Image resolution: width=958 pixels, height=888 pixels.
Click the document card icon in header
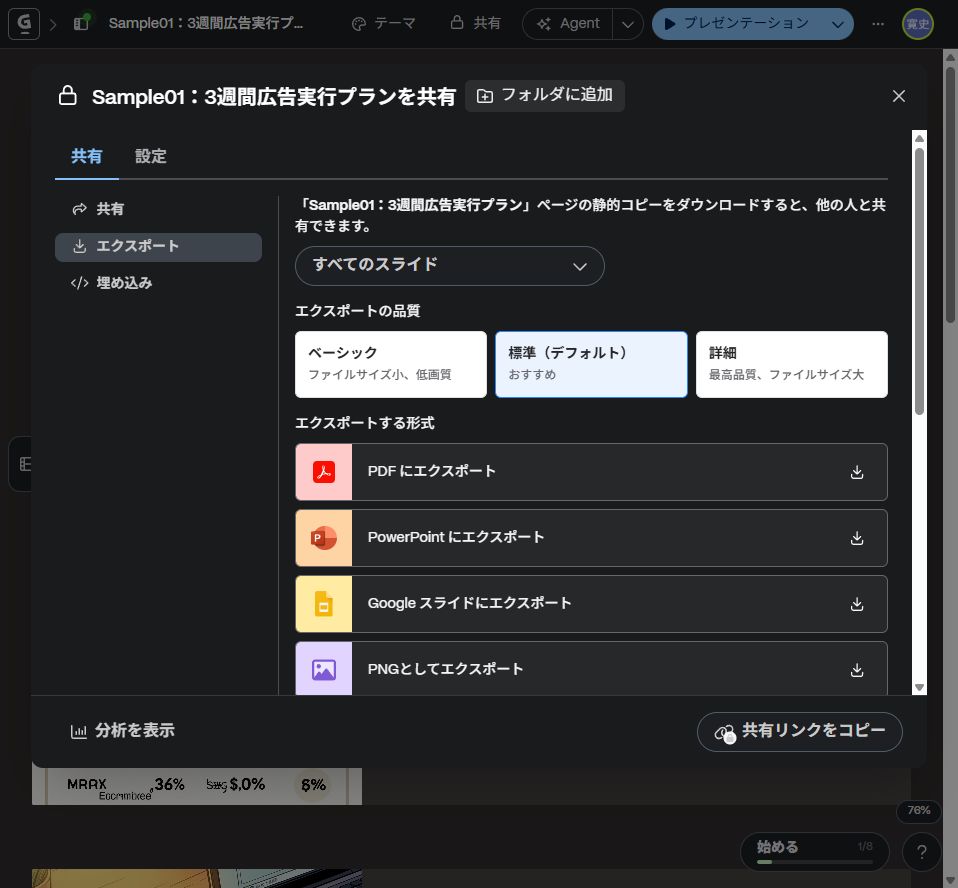coord(81,23)
